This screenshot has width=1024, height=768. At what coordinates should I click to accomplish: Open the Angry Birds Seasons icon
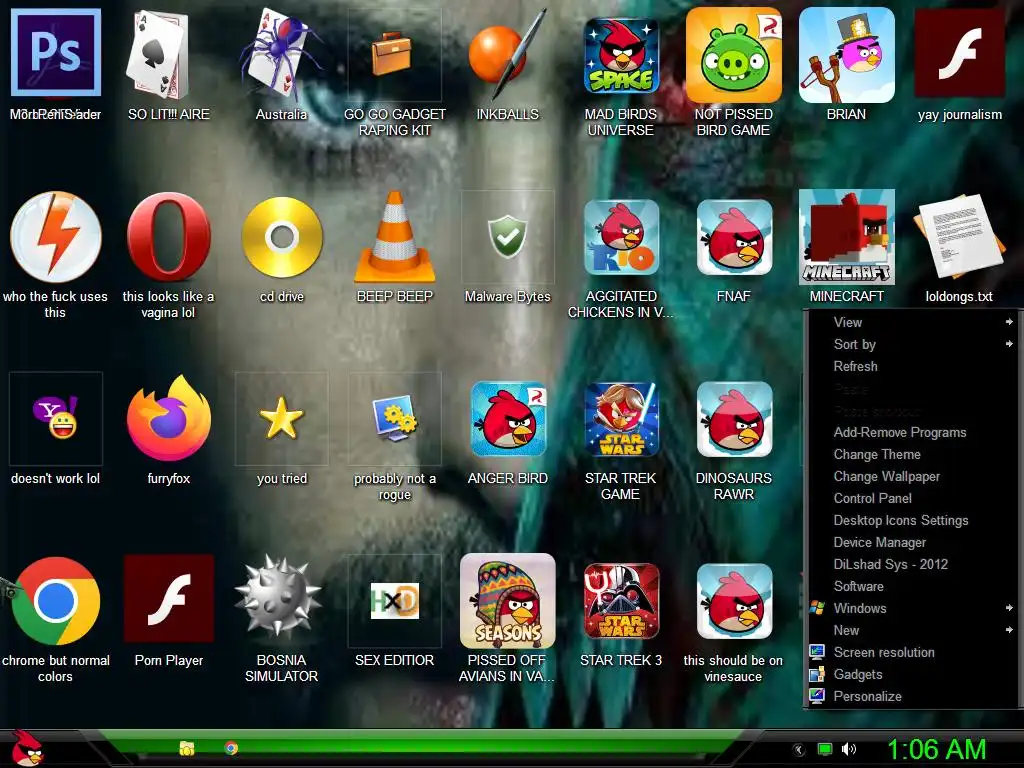pos(507,601)
